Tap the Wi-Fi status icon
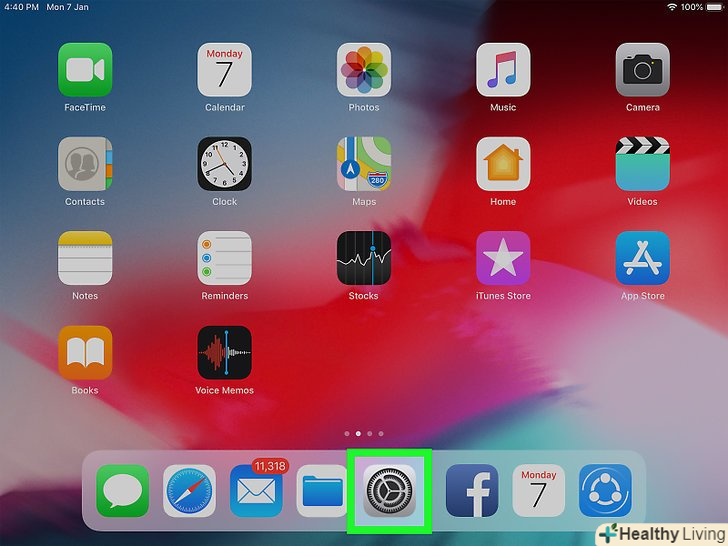Image resolution: width=728 pixels, height=546 pixels. tap(672, 7)
